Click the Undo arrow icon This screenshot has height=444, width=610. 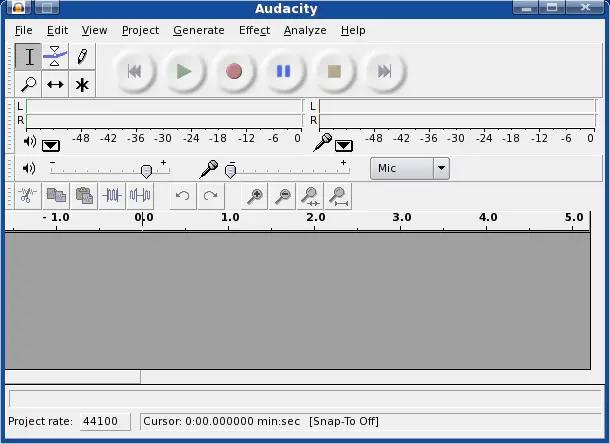coord(182,196)
